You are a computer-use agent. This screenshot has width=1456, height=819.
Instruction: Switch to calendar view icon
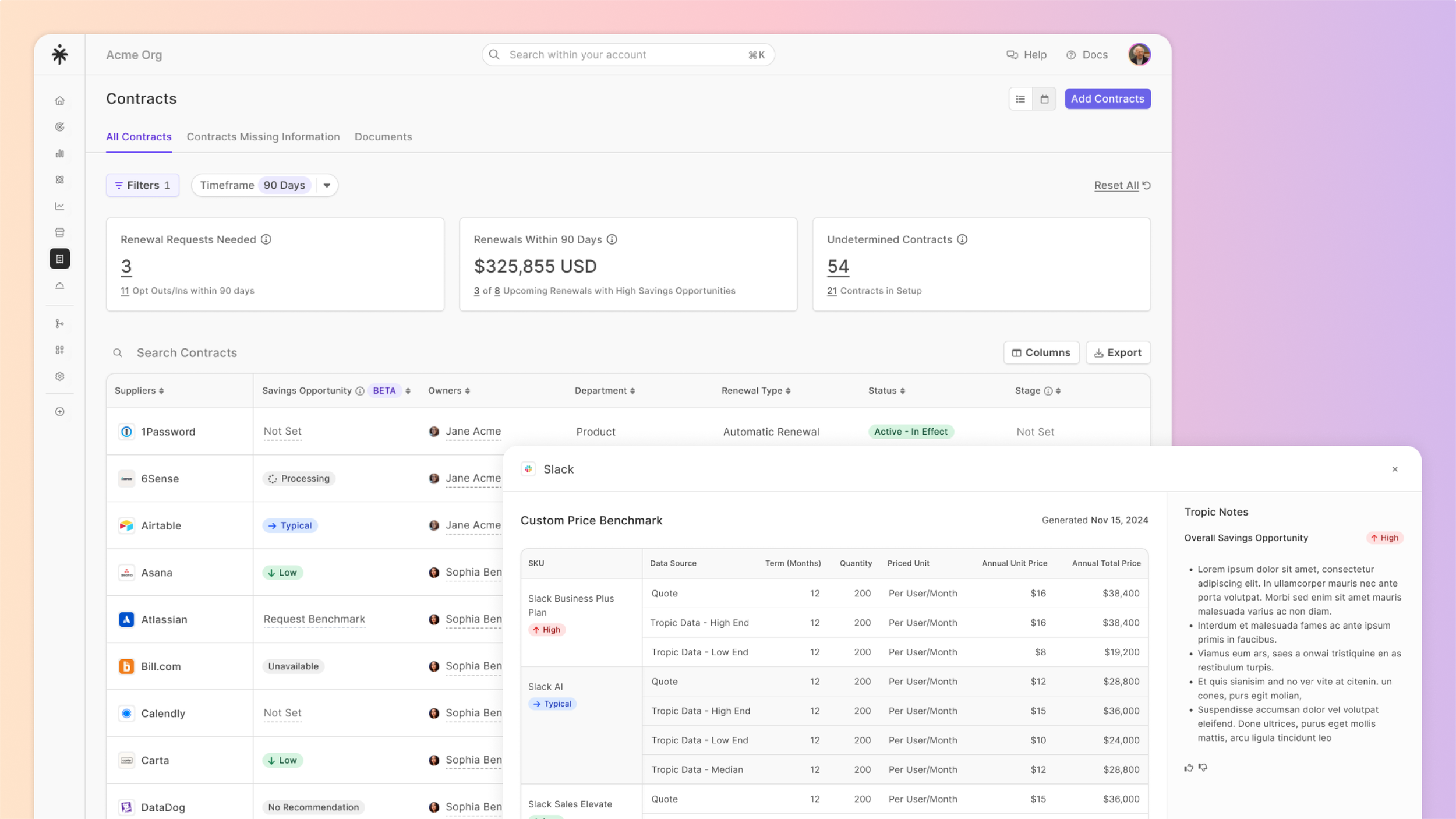tap(1044, 99)
